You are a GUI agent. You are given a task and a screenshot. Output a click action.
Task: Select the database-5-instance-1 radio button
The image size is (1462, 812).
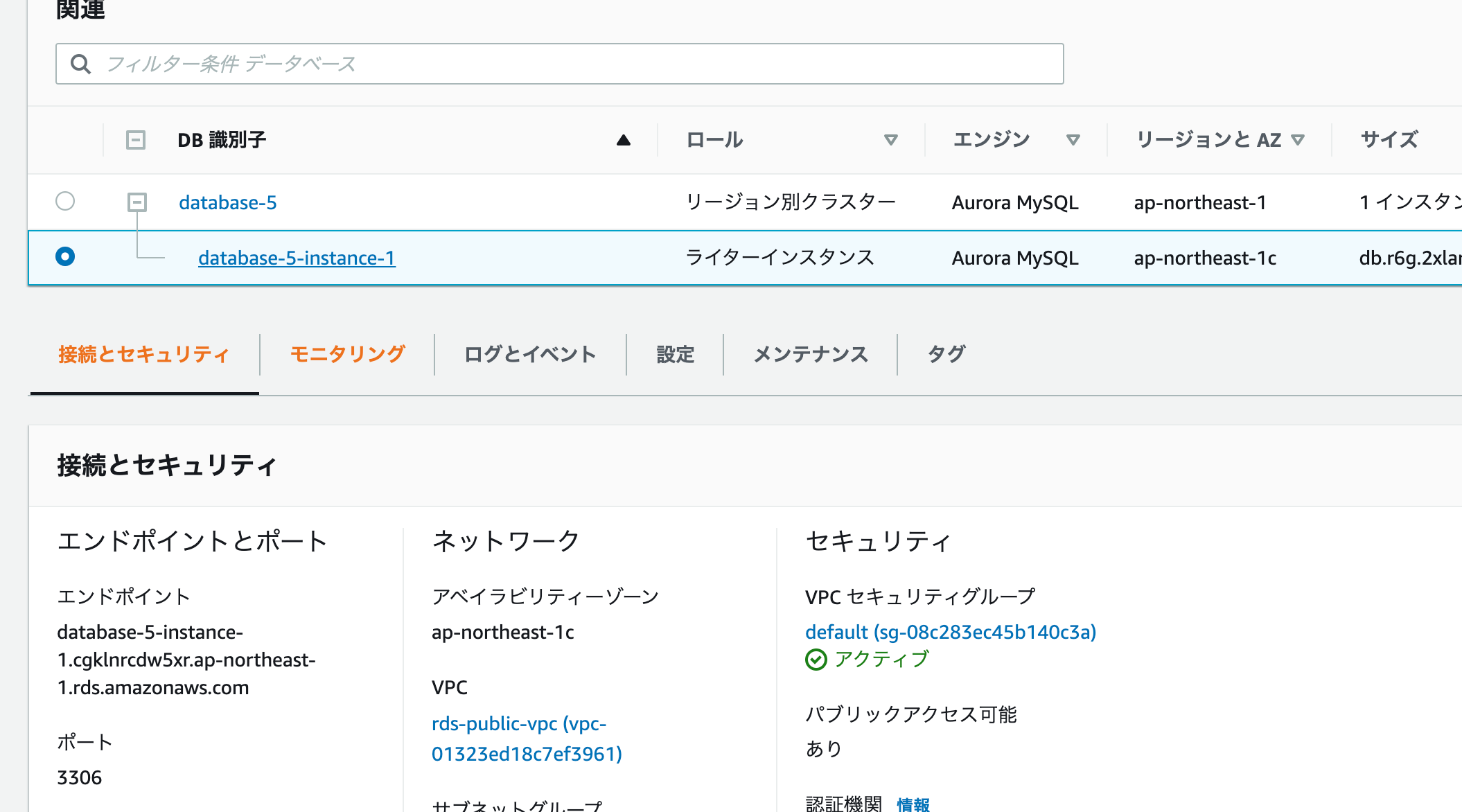click(x=65, y=256)
